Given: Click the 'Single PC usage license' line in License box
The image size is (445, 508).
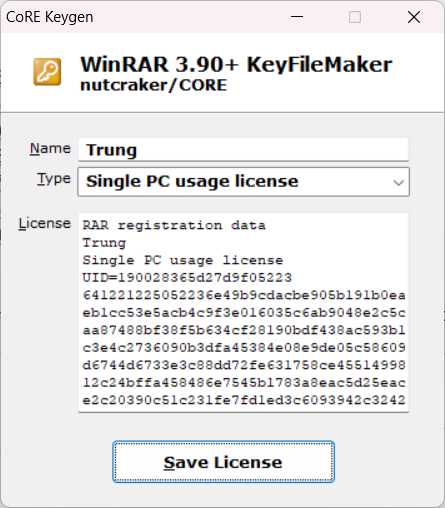Looking at the screenshot, I should [x=183, y=260].
